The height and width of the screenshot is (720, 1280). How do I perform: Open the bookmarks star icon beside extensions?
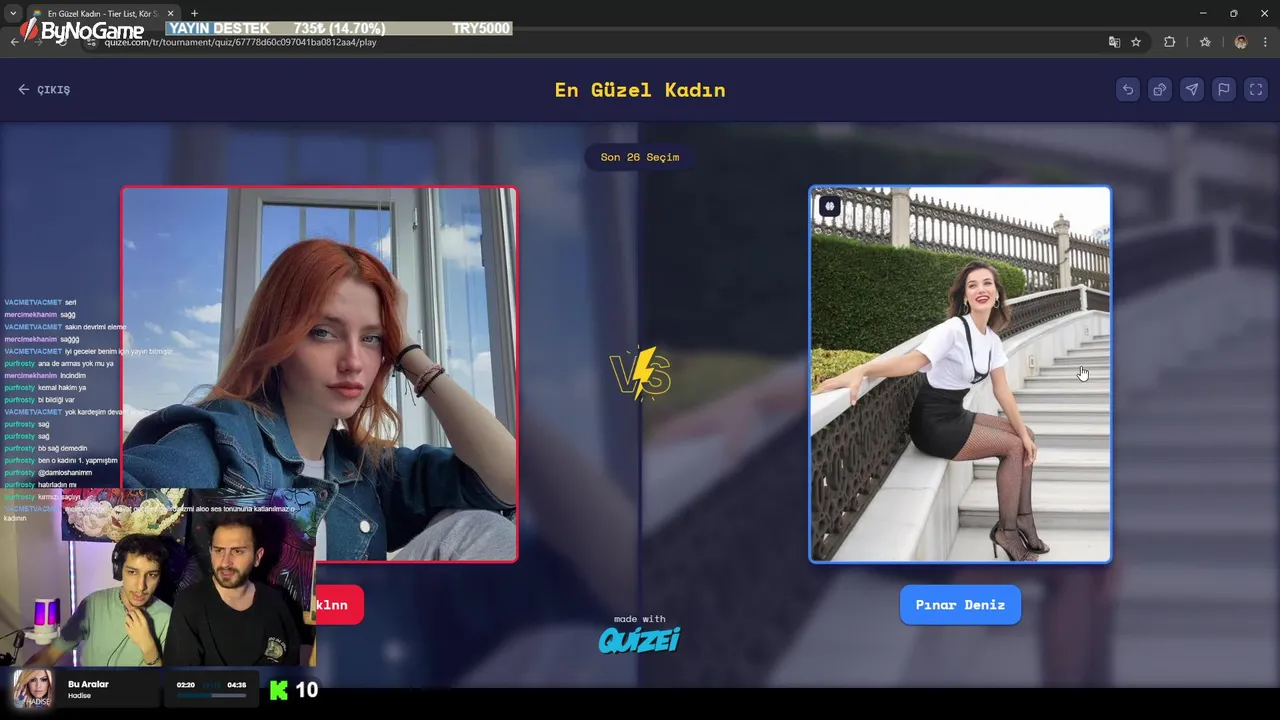point(1205,42)
